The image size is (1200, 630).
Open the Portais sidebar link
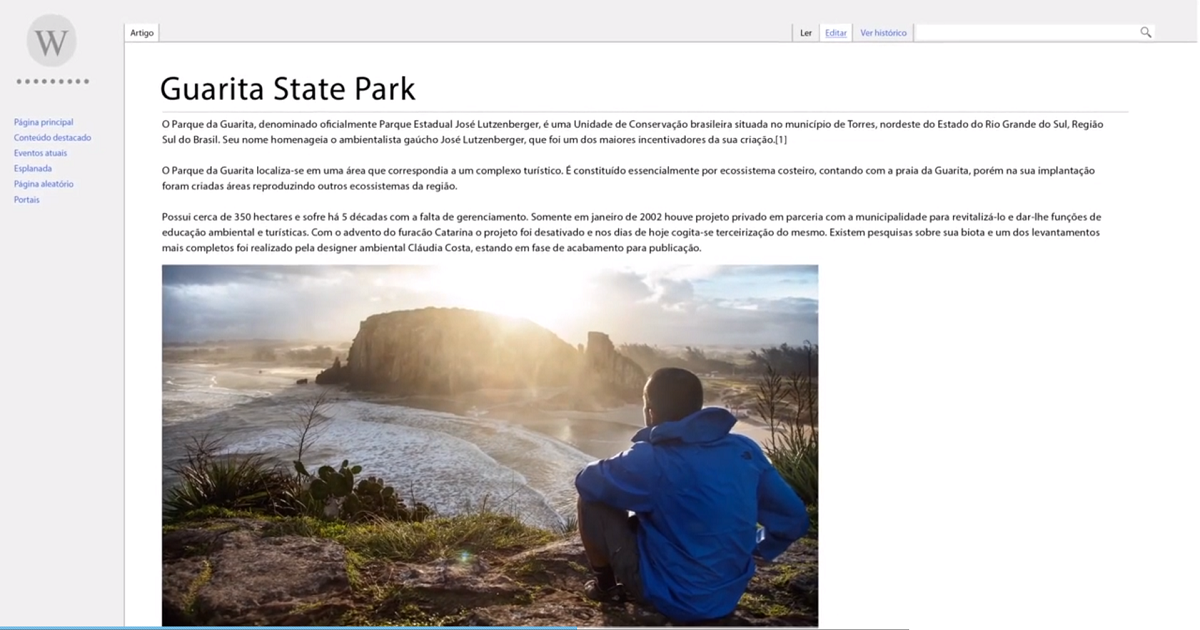pyautogui.click(x=27, y=200)
